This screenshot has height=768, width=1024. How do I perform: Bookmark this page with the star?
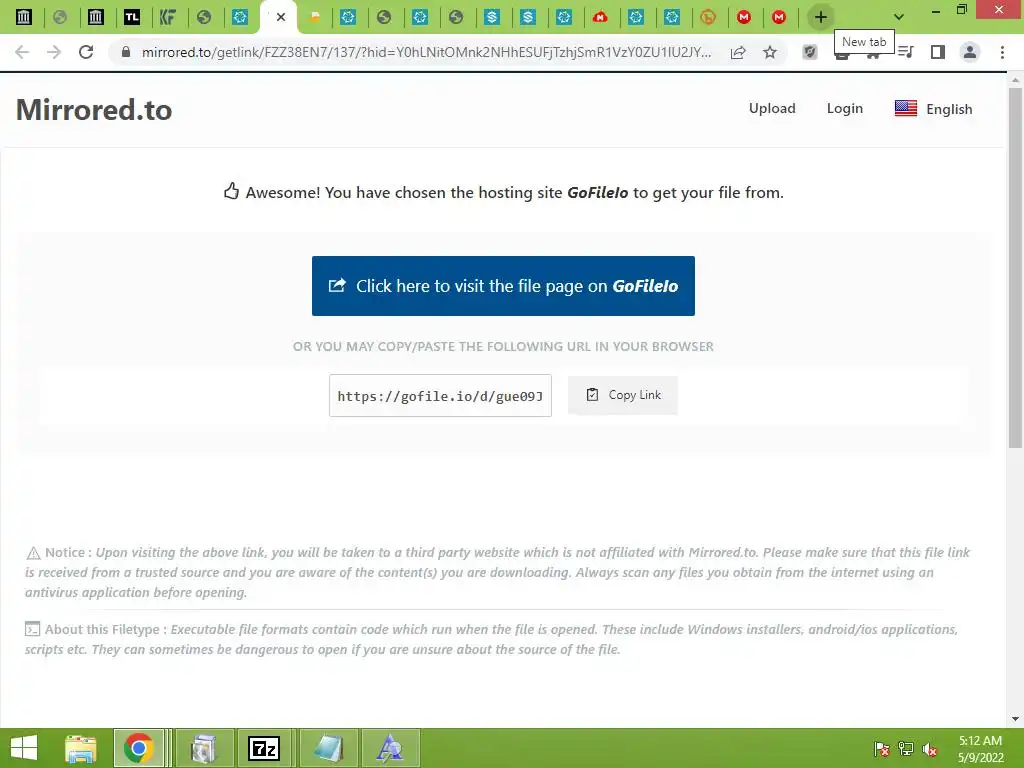tap(770, 52)
